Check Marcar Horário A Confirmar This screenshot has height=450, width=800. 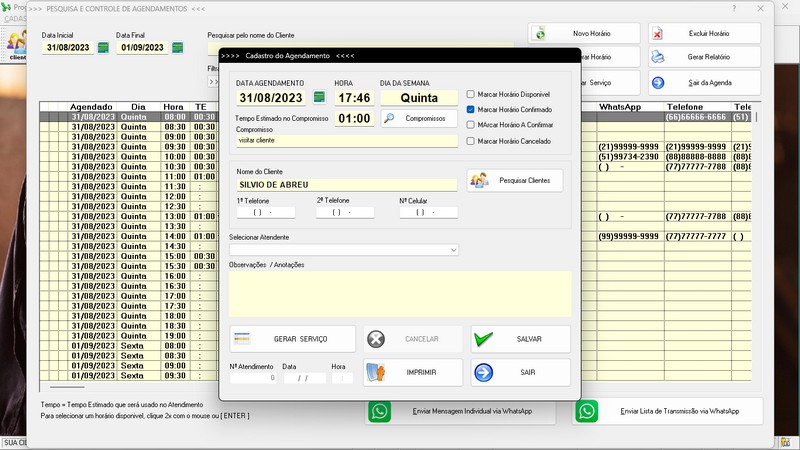point(470,125)
